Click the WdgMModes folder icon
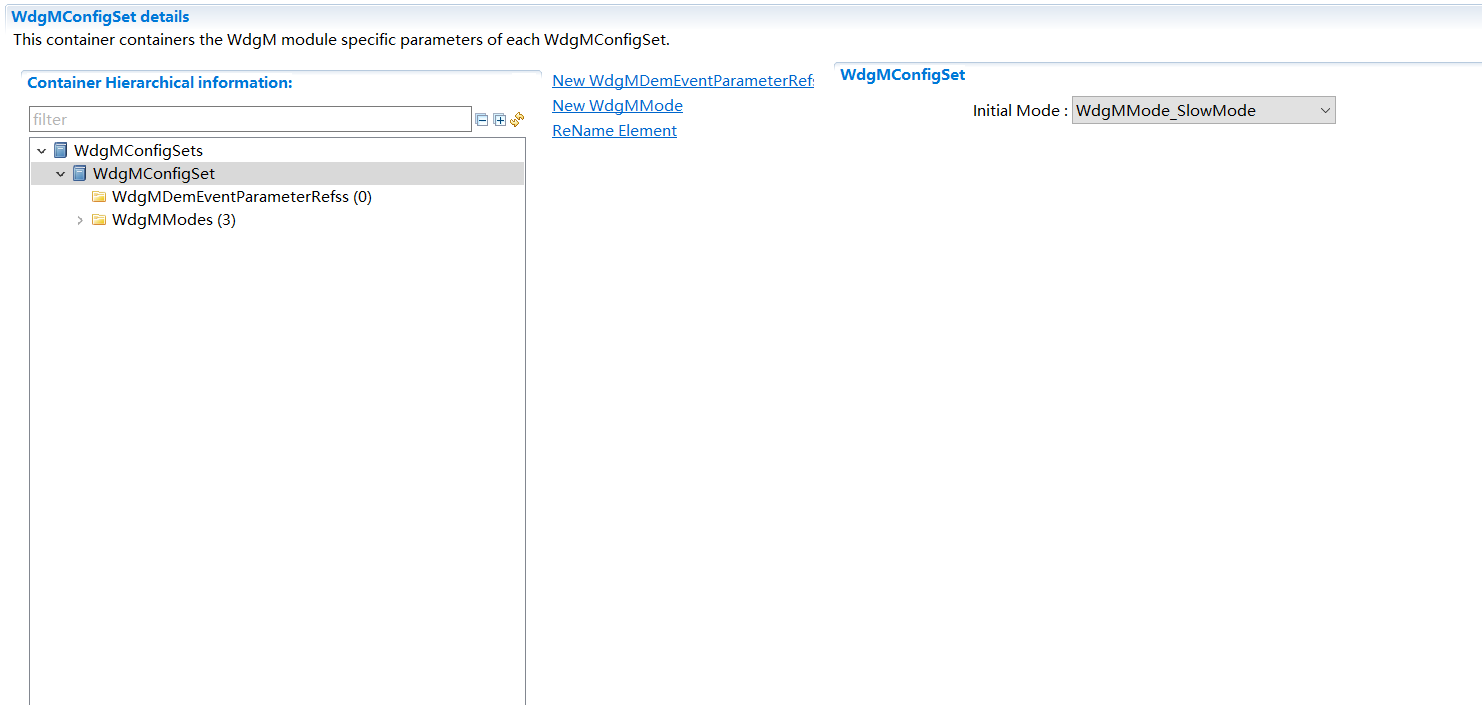This screenshot has height=705, width=1482. (99, 220)
